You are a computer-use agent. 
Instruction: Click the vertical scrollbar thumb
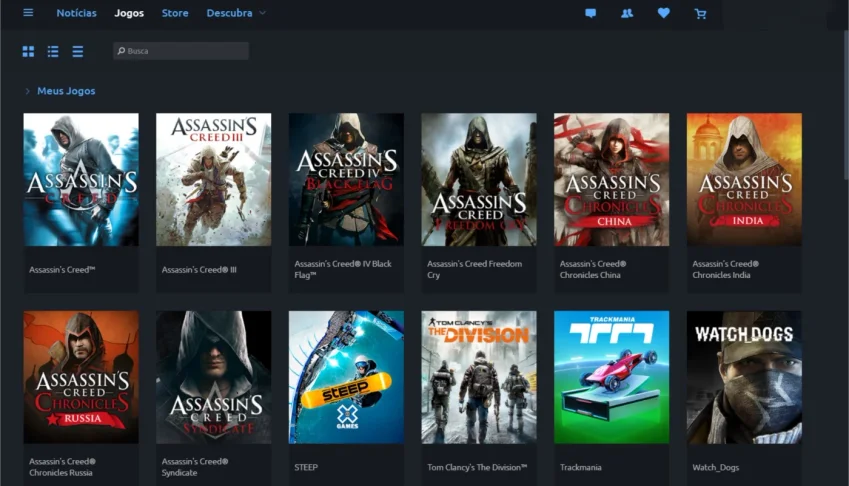pos(846,103)
